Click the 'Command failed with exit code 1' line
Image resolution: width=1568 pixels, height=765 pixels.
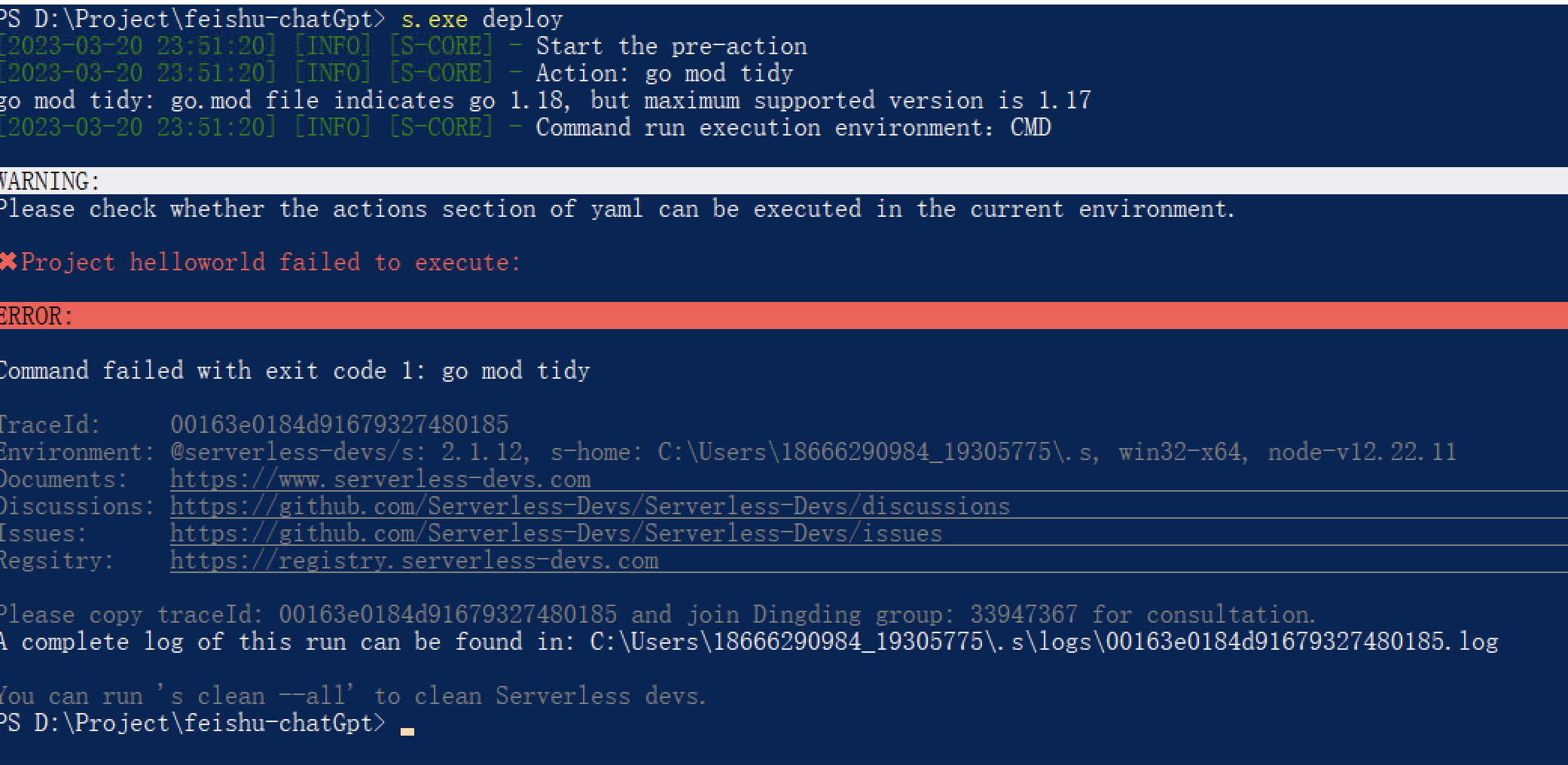[x=294, y=370]
